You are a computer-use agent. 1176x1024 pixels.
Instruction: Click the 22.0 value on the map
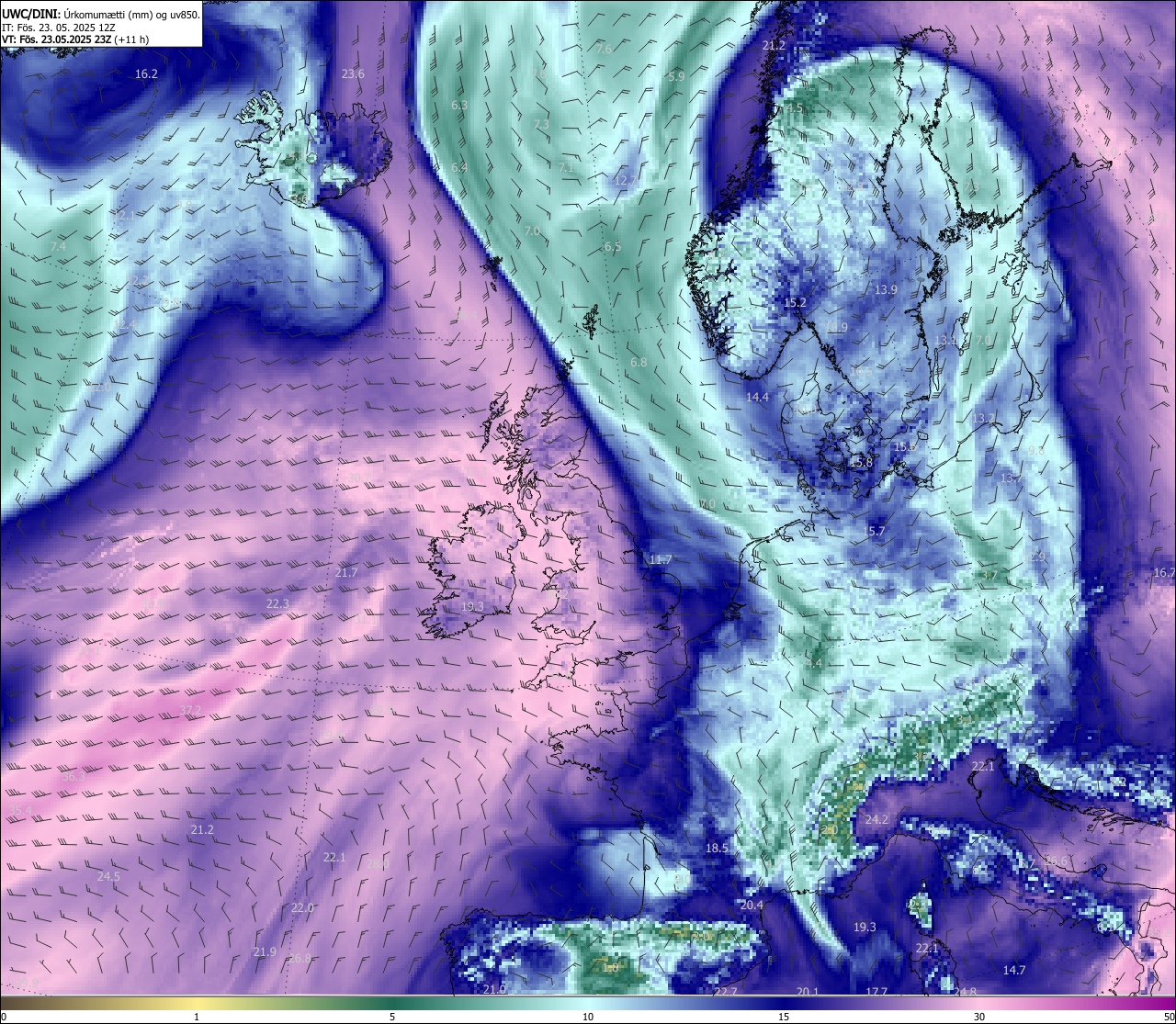tap(302, 907)
